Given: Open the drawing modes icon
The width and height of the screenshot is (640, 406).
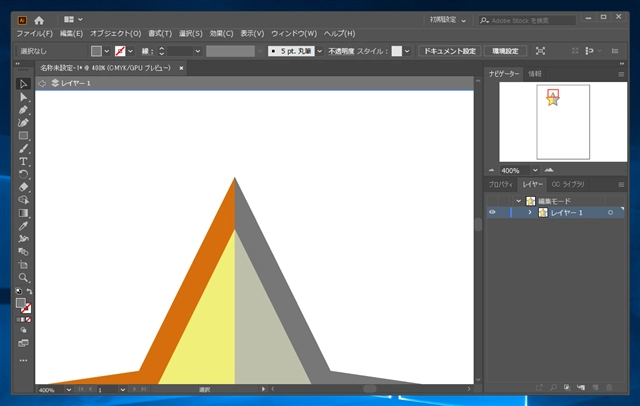Looking at the screenshot, I should point(23,330).
